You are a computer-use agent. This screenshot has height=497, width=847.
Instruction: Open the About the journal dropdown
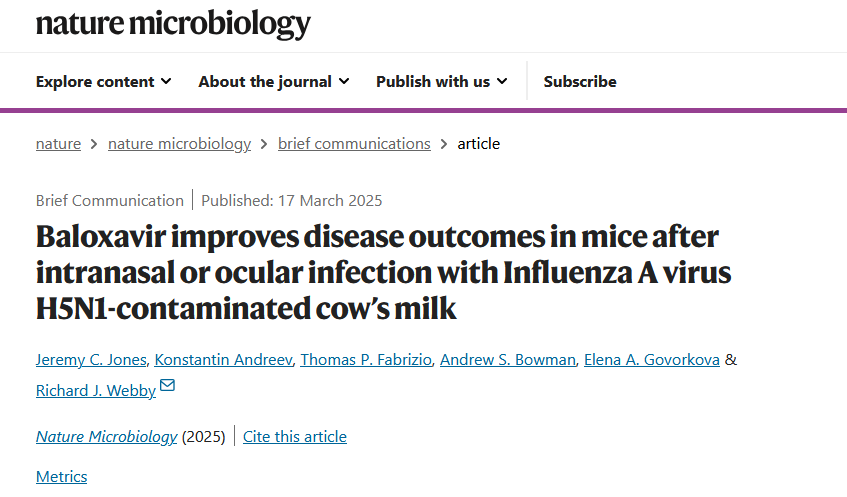coord(273,82)
